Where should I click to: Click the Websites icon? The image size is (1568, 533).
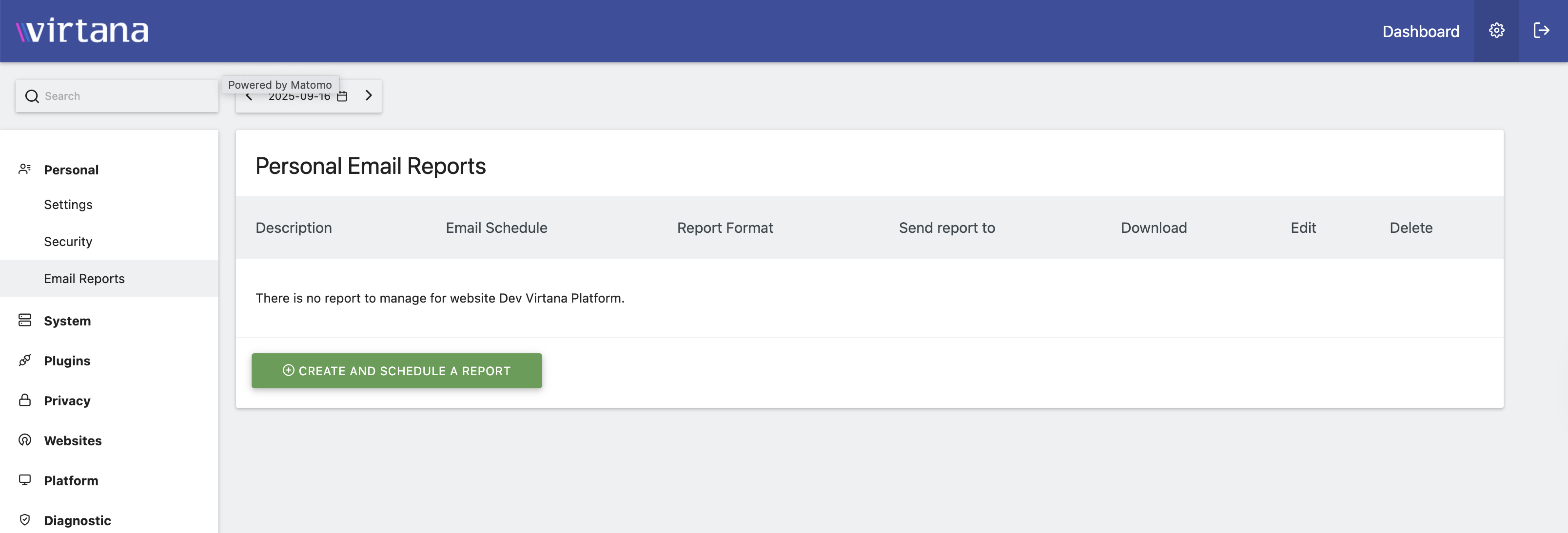click(x=24, y=440)
